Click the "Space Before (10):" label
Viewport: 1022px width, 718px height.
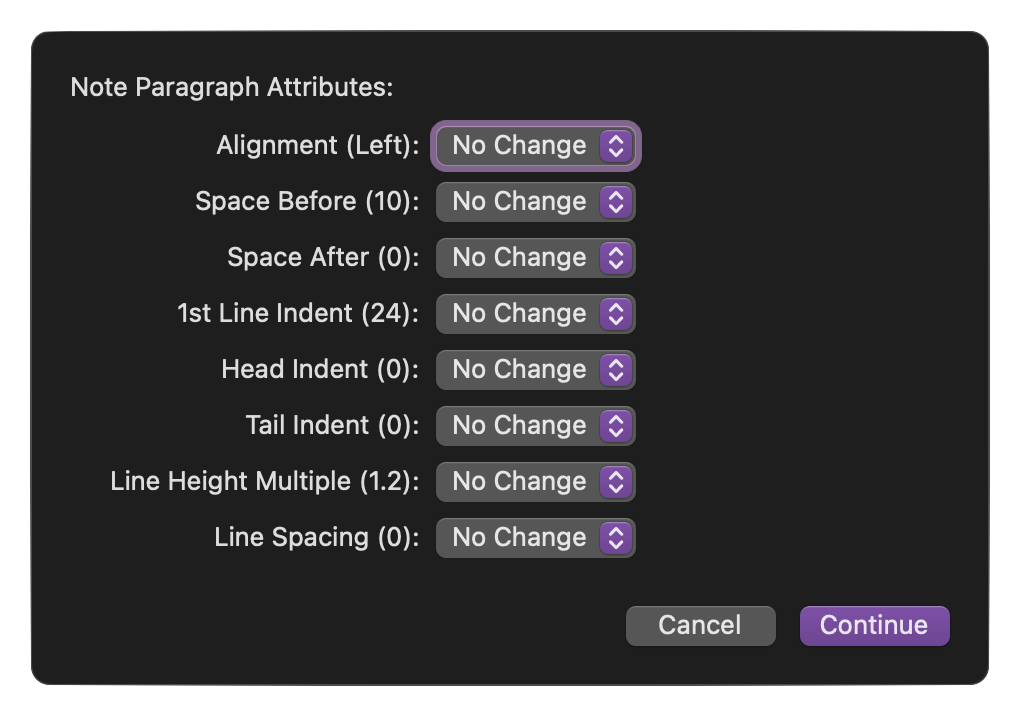[307, 202]
